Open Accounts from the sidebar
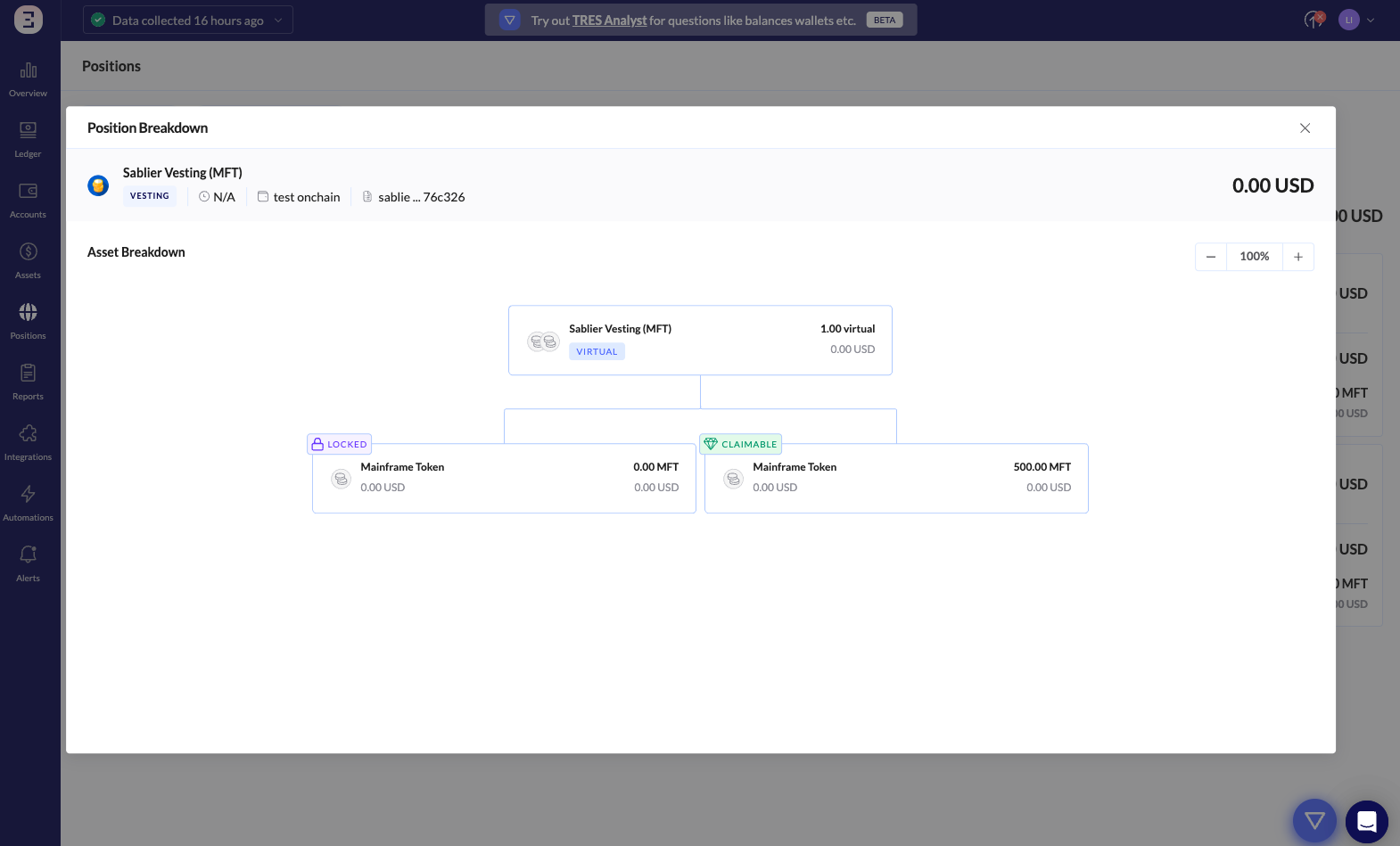The image size is (1400, 846). [x=29, y=193]
